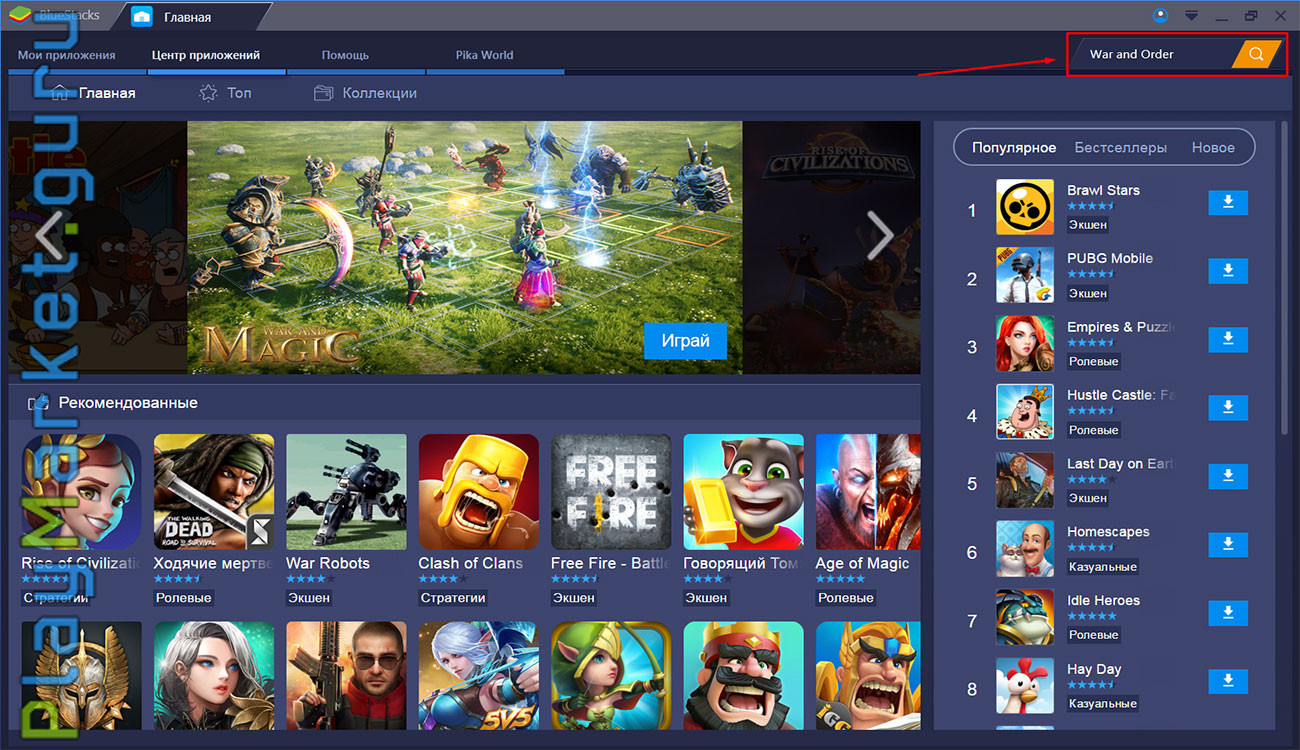Open the Brawl Stars app icon in Popular
The image size is (1300, 750).
pos(1025,207)
